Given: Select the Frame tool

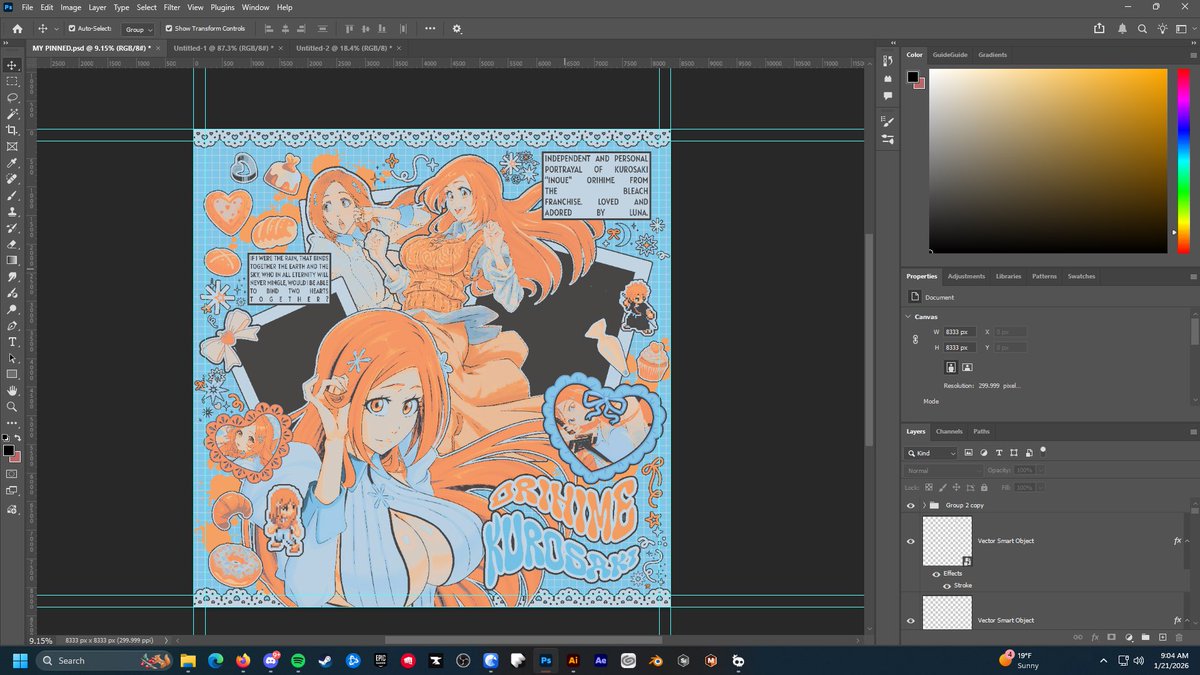Looking at the screenshot, I should (12, 146).
